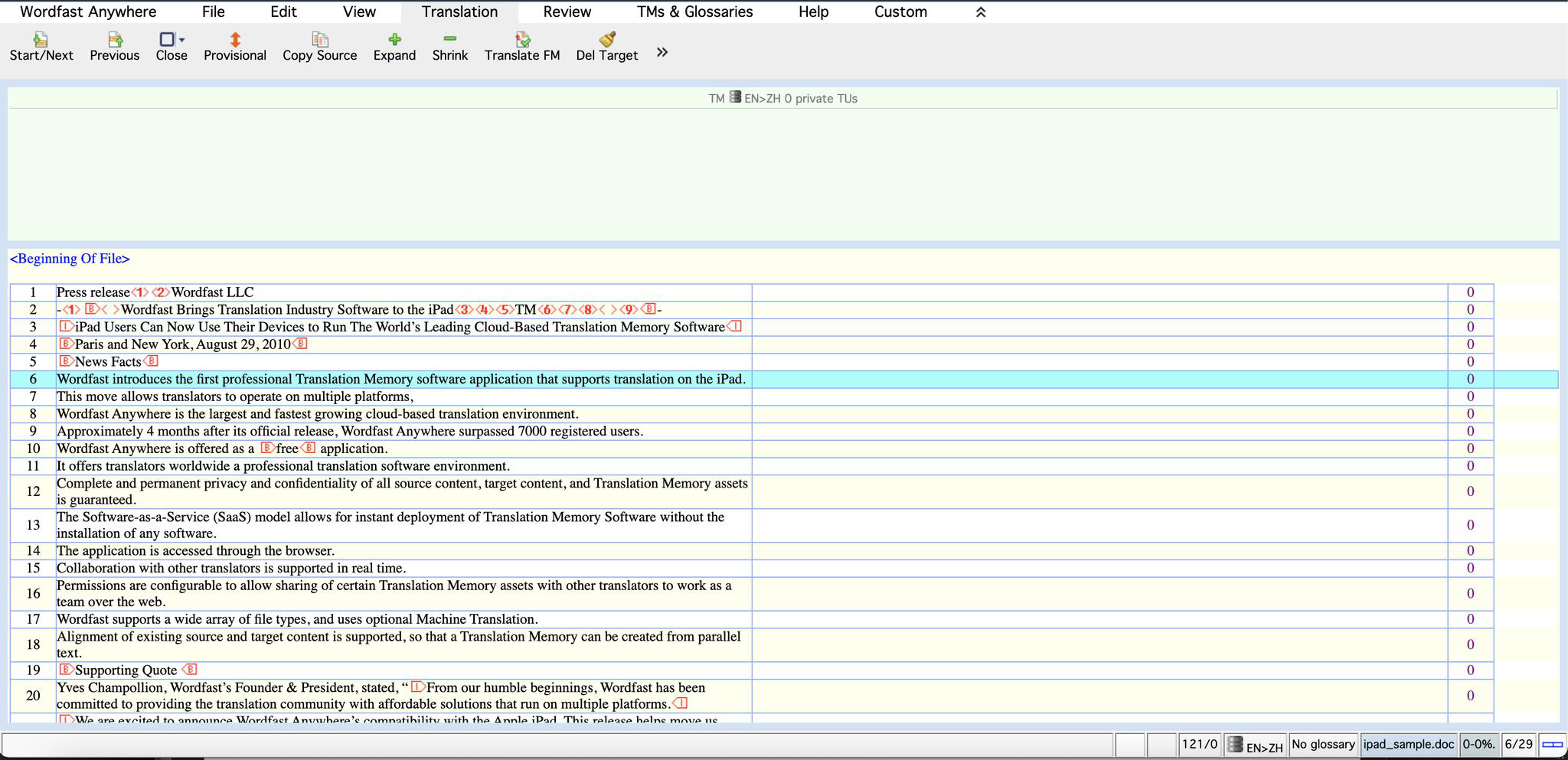Click the Expand segment plus icon
The height and width of the screenshot is (760, 1568).
pyautogui.click(x=394, y=38)
